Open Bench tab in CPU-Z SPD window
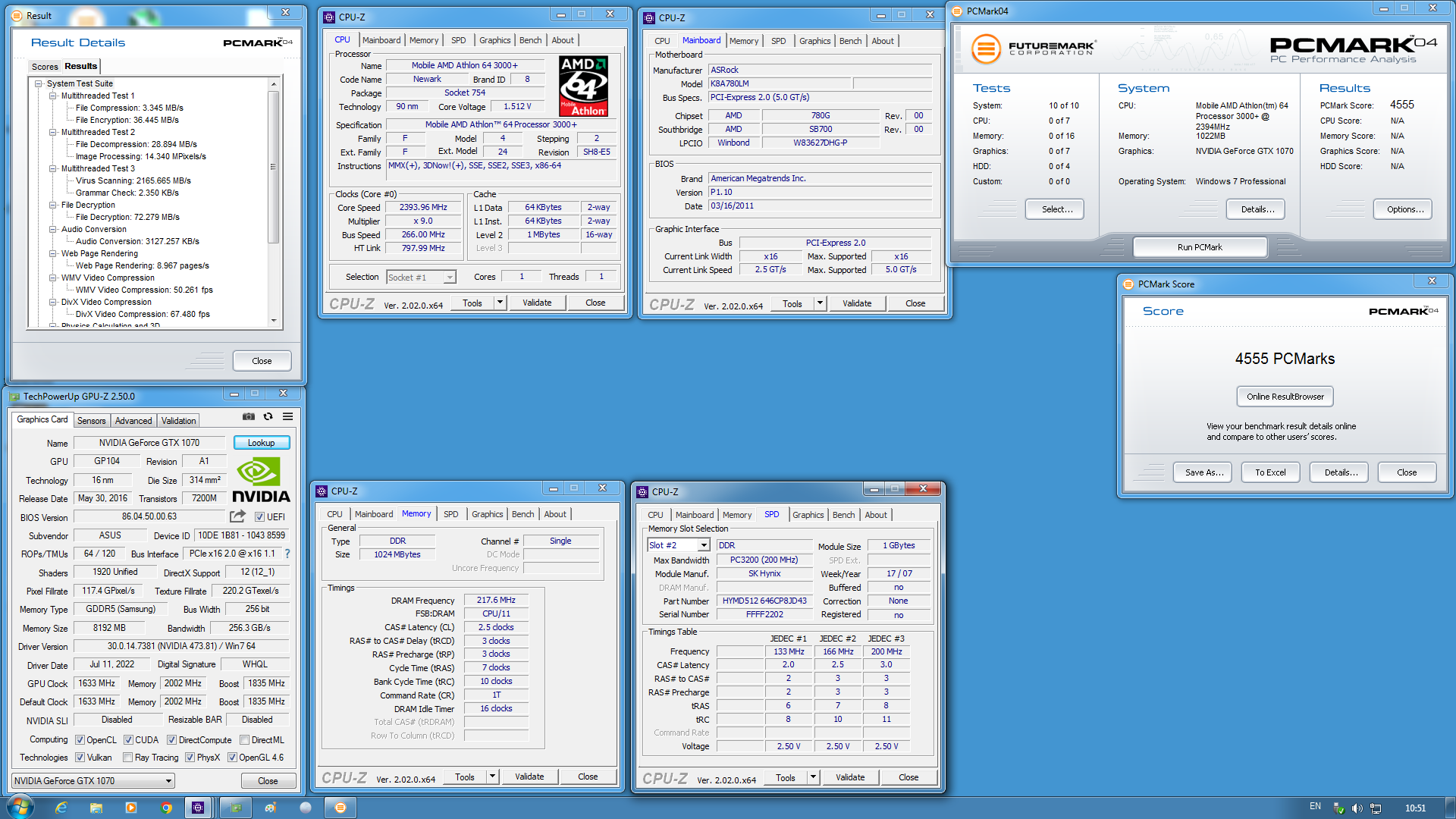Screen dimensions: 1456x819 (x=843, y=515)
